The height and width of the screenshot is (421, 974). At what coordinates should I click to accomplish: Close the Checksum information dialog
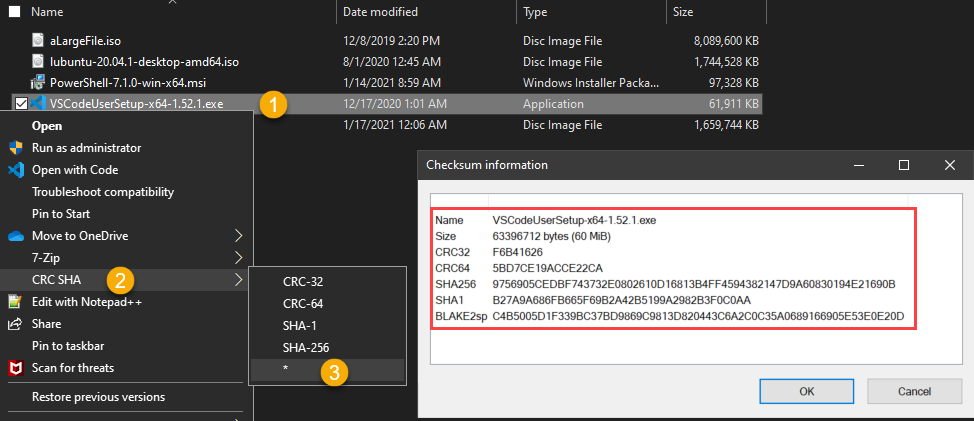[949, 165]
